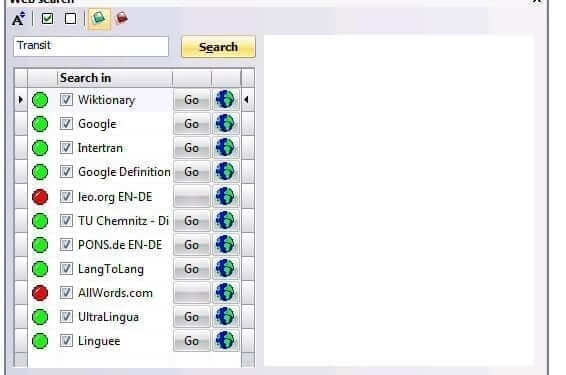
Task: Uncheck the Wiktionary checkbox
Action: pos(66,100)
